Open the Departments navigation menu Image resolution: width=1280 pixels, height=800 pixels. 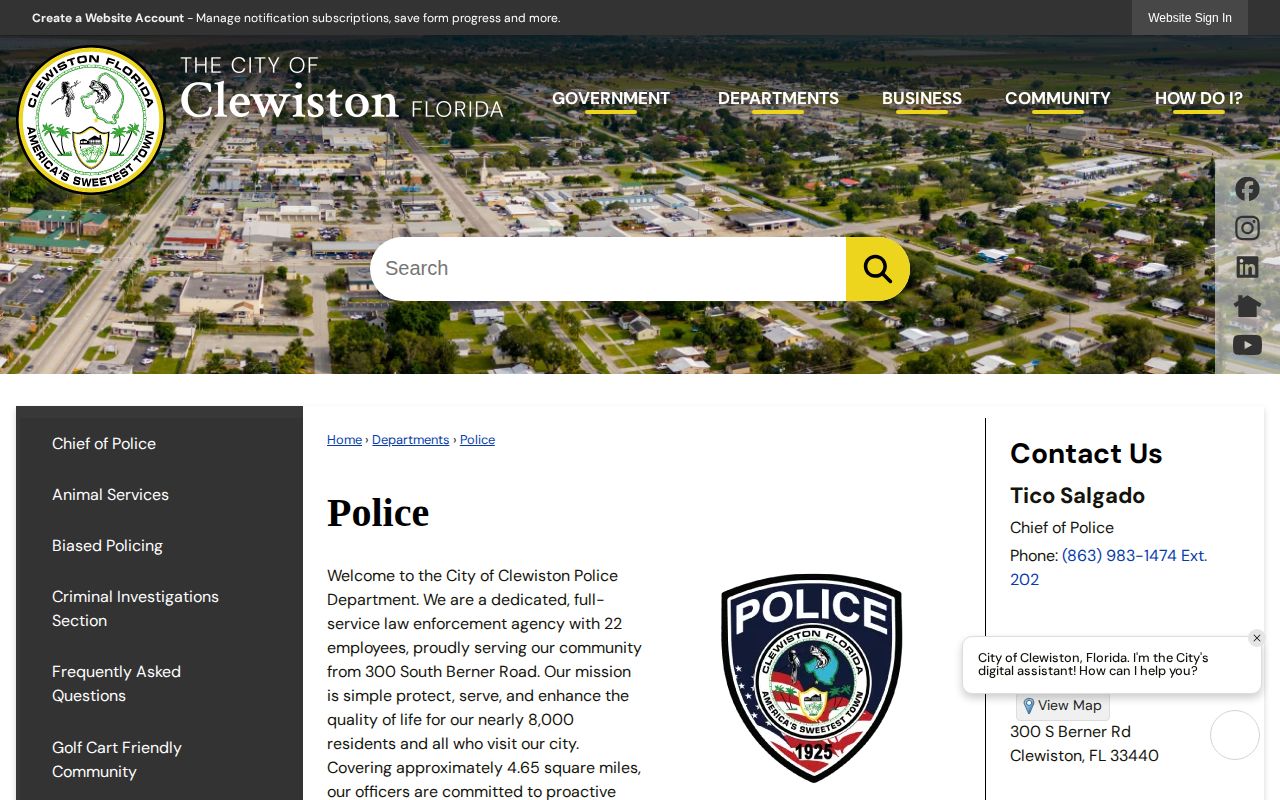(x=778, y=98)
